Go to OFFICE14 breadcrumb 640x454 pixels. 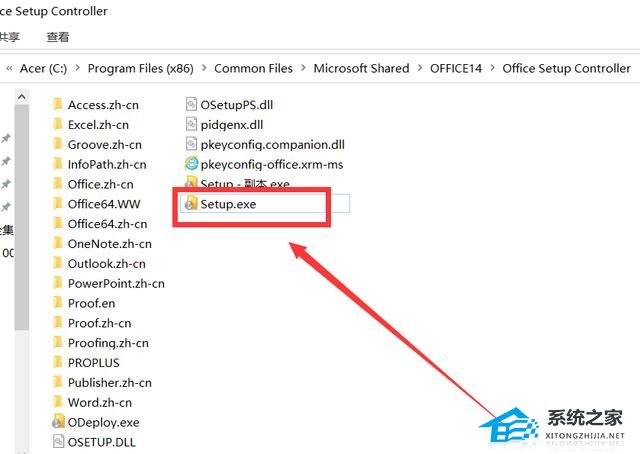click(x=456, y=68)
